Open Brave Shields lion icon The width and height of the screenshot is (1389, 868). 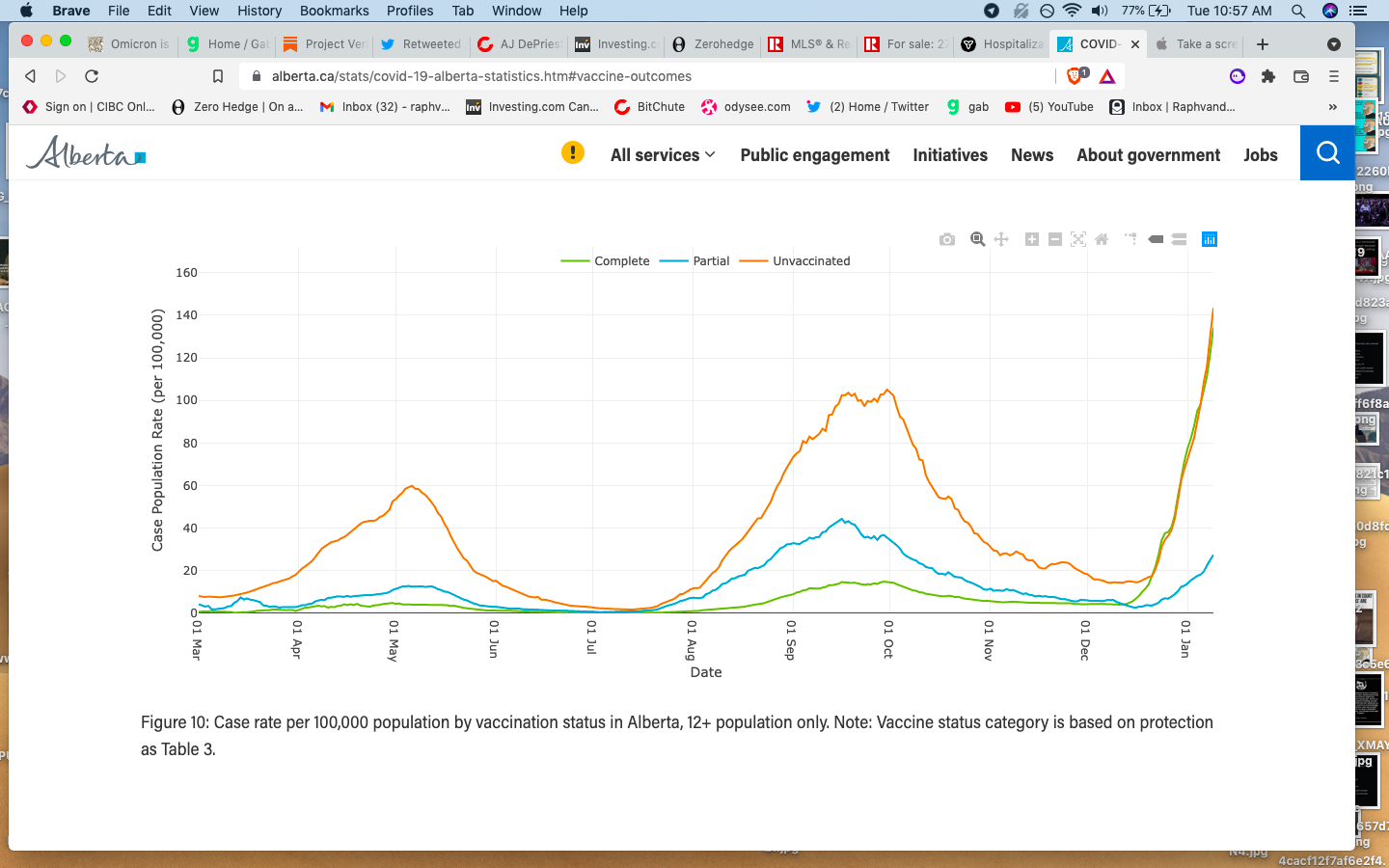click(x=1076, y=76)
